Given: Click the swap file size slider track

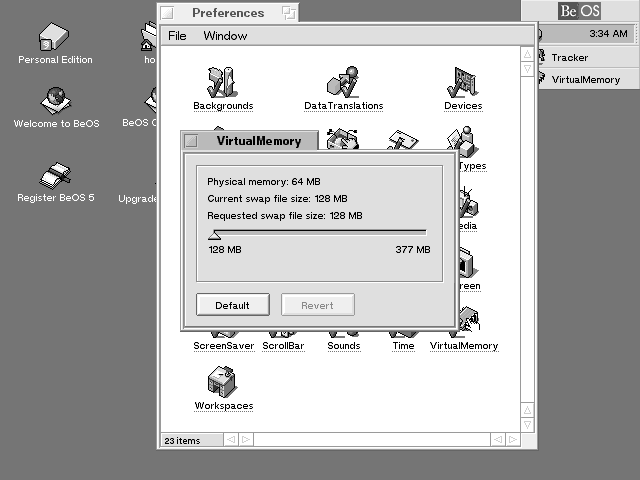Looking at the screenshot, I should click(320, 231).
